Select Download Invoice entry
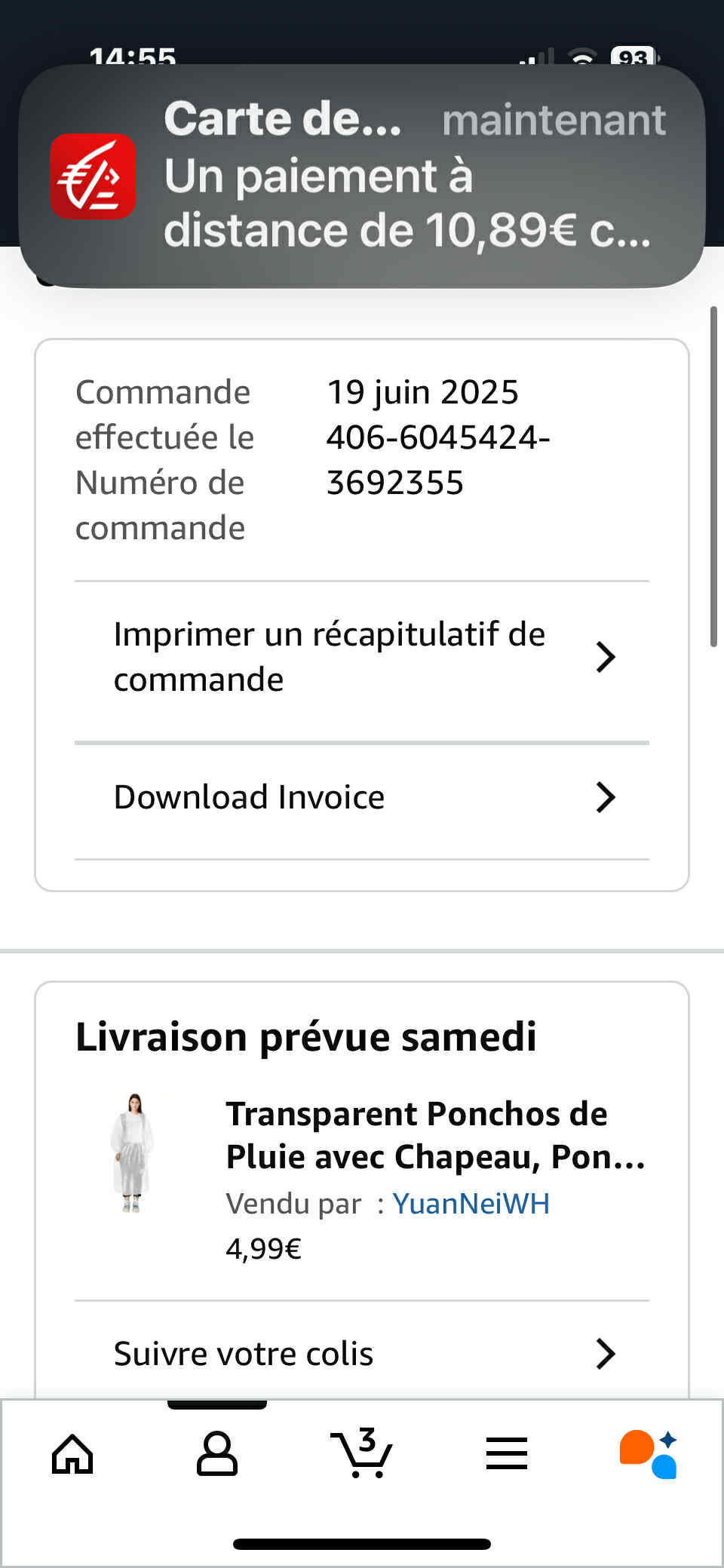724x1568 pixels. pyautogui.click(x=362, y=798)
